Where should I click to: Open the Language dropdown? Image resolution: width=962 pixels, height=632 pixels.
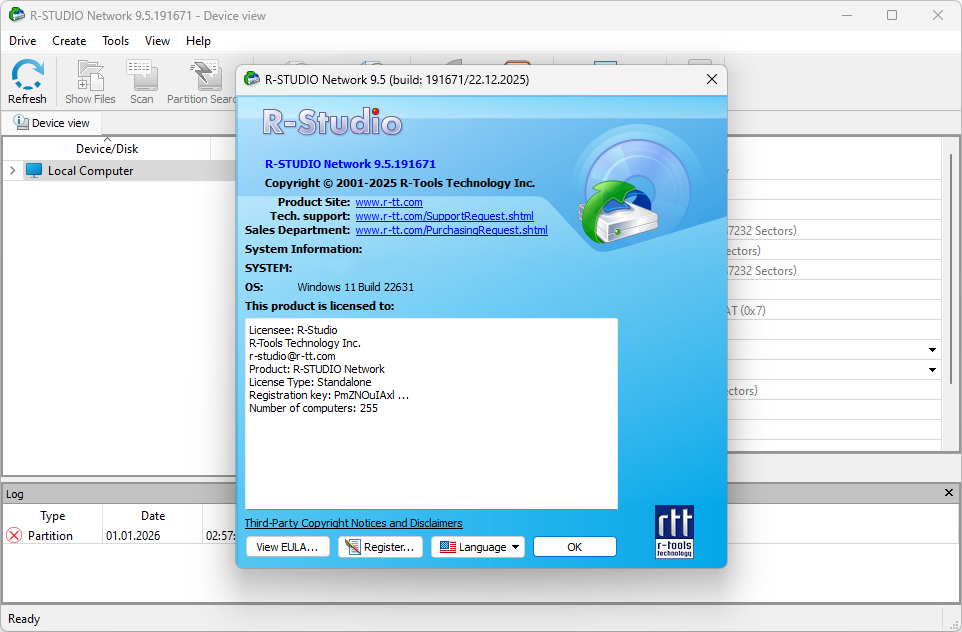(478, 547)
